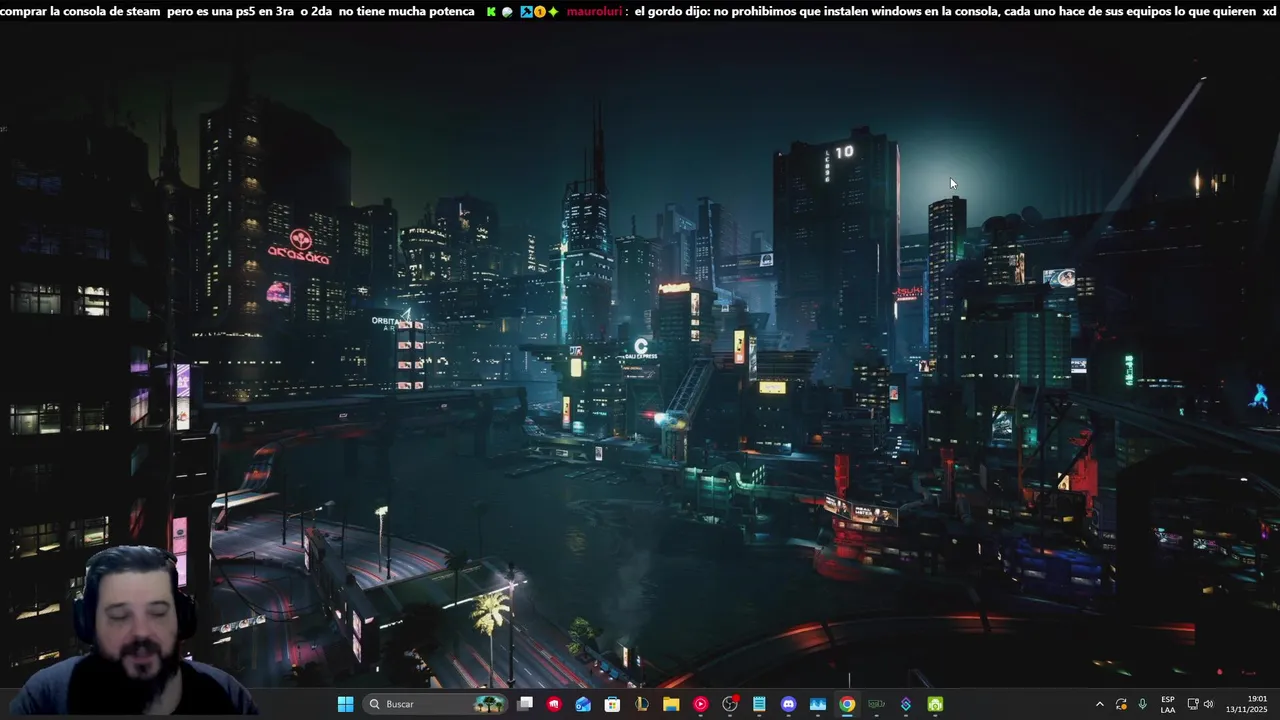This screenshot has width=1280, height=720.
Task: Switch to Discord from the taskbar
Action: click(788, 704)
